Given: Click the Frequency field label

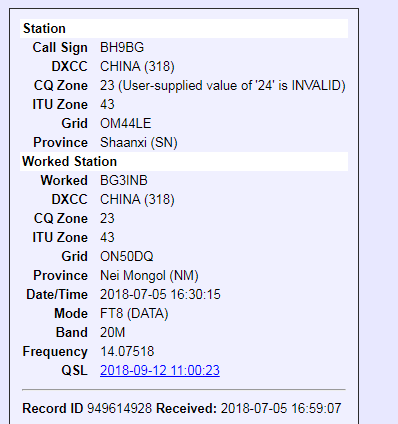Looking at the screenshot, I should [55, 351].
